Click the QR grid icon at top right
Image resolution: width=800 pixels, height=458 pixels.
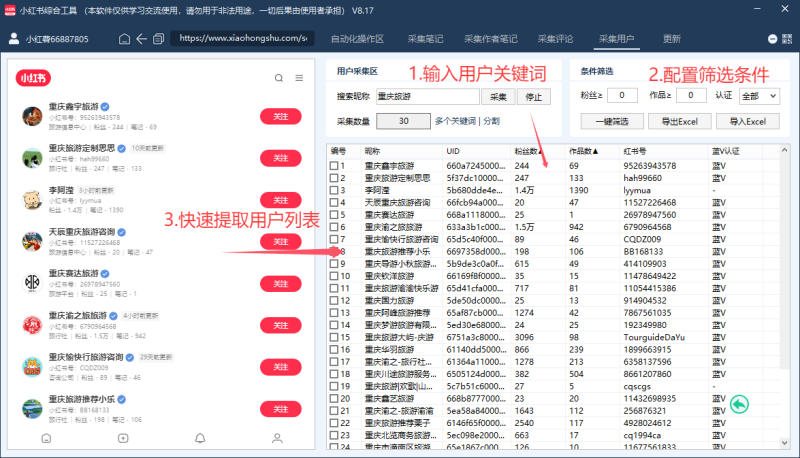(x=787, y=39)
